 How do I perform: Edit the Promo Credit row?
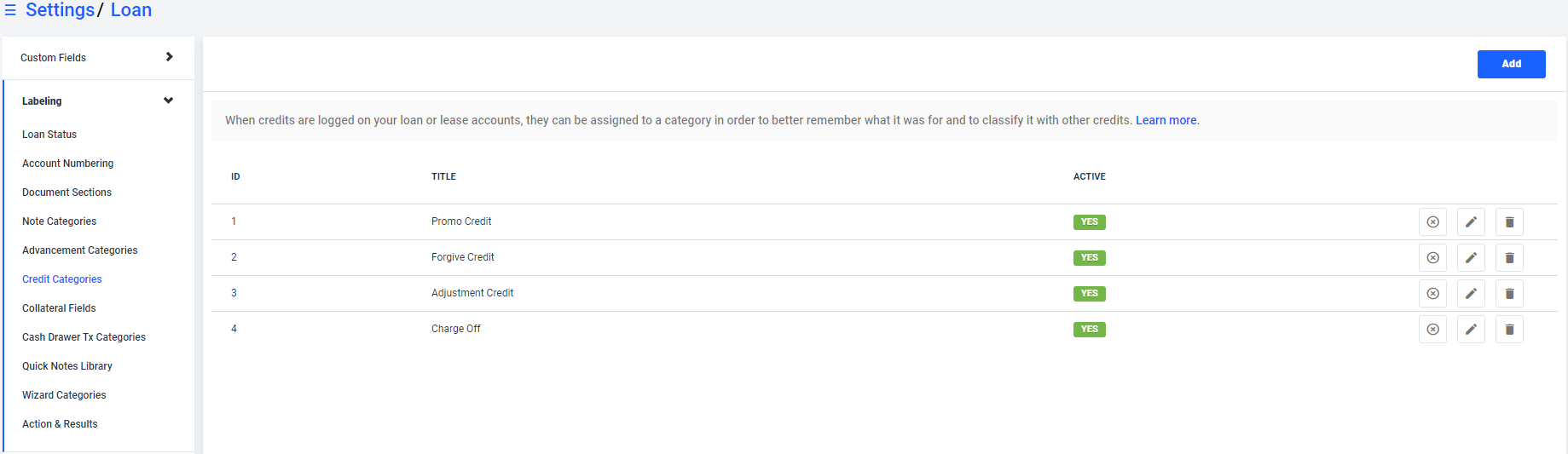[x=1471, y=222]
